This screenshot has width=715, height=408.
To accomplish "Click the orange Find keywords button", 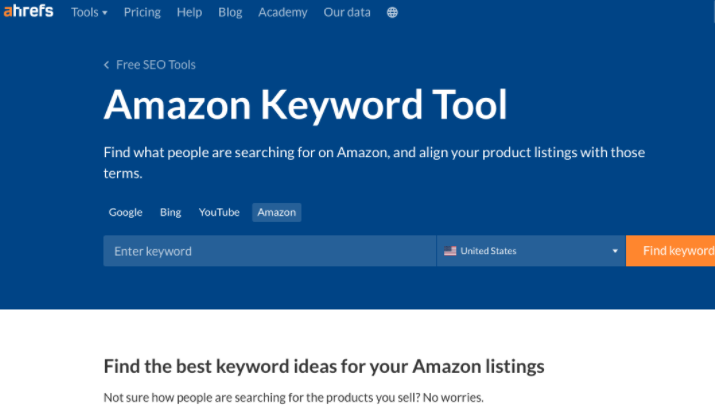I will pyautogui.click(x=670, y=251).
